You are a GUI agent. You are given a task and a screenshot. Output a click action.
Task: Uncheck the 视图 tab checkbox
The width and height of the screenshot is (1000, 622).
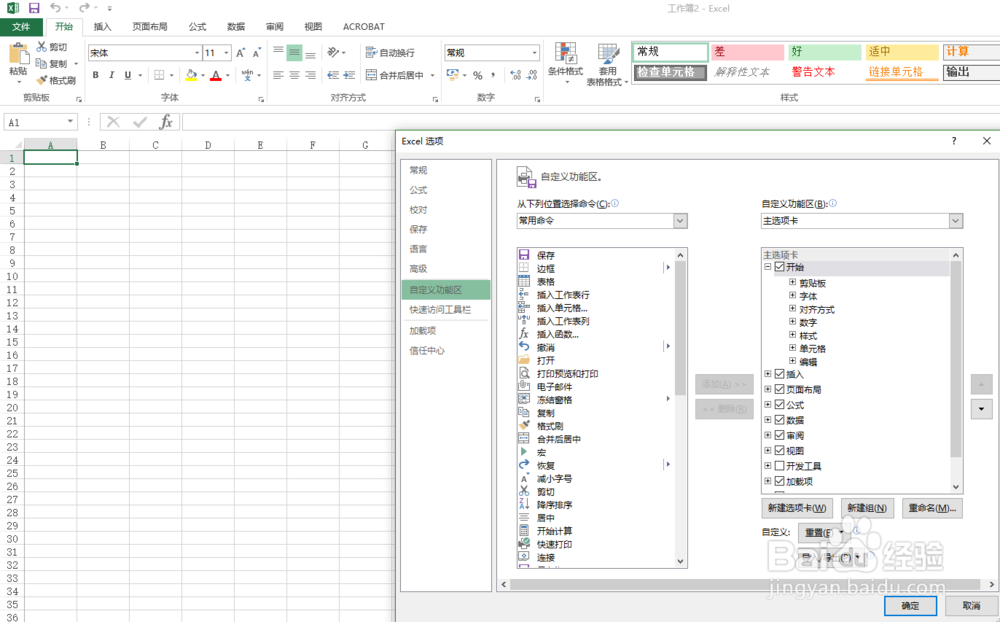tap(779, 450)
